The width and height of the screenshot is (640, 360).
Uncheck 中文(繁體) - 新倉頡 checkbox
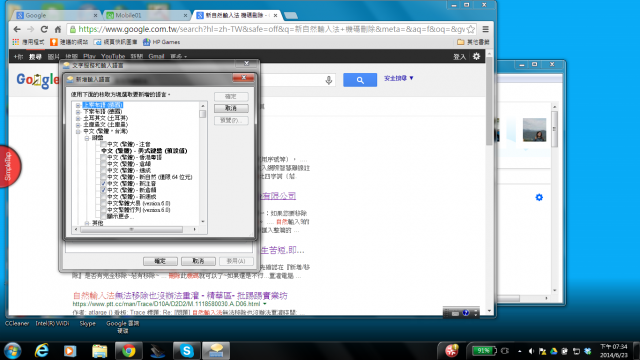click(104, 190)
